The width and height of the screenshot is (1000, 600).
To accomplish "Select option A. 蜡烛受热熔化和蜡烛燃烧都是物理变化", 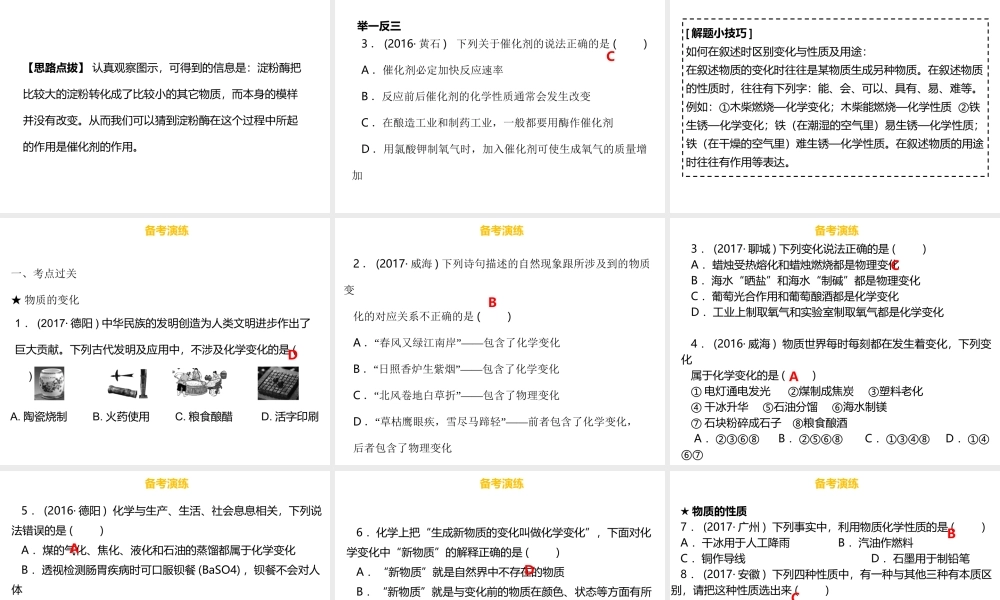I will (x=795, y=265).
